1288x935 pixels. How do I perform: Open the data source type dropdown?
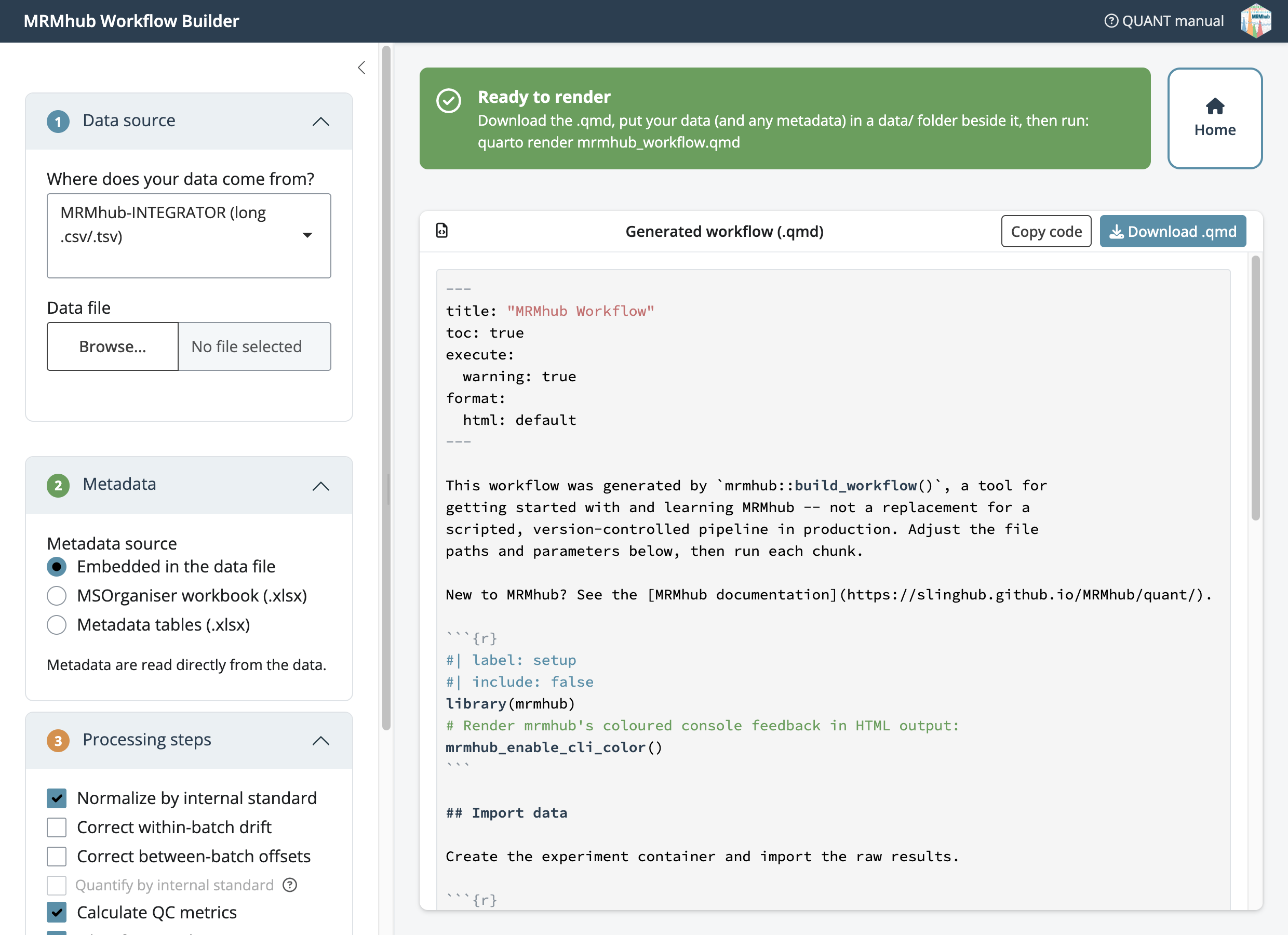pyautogui.click(x=189, y=236)
